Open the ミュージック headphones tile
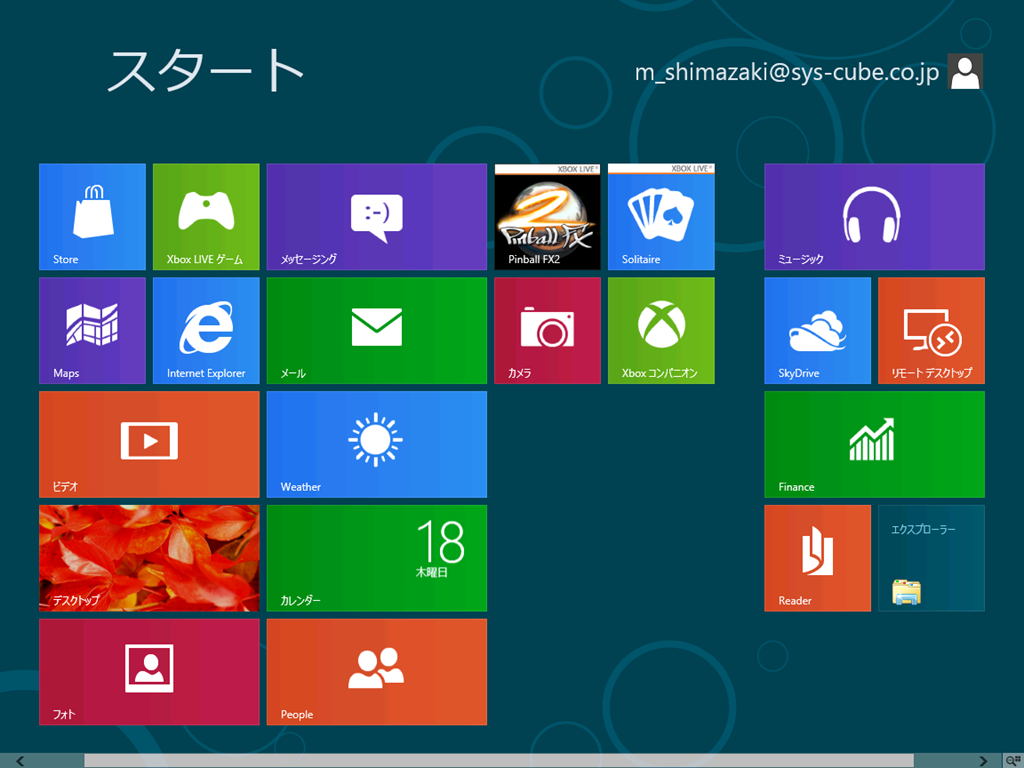Viewport: 1024px width, 768px height. click(874, 217)
